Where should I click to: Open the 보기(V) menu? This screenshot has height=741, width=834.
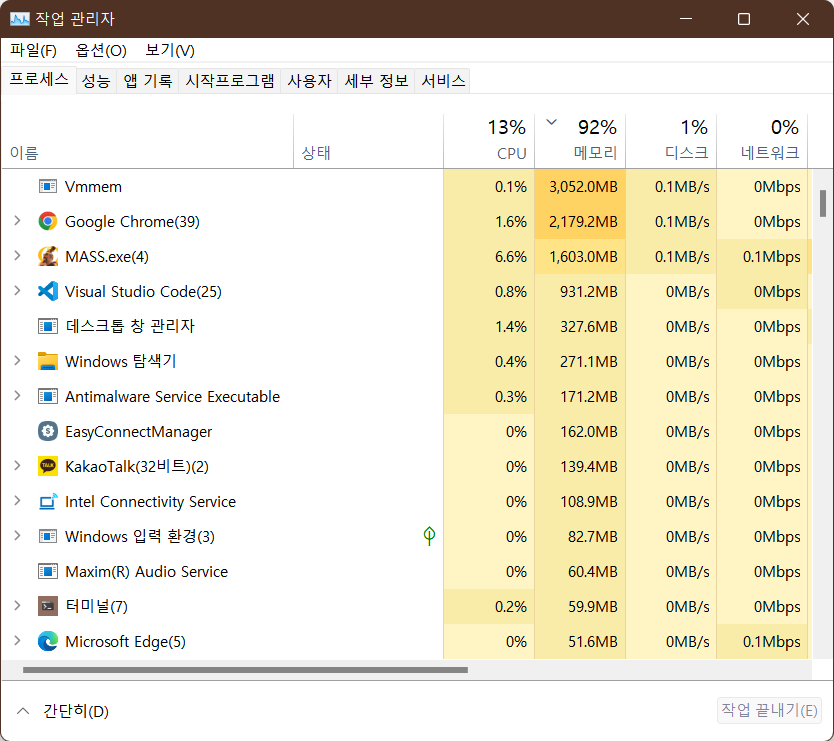click(170, 51)
